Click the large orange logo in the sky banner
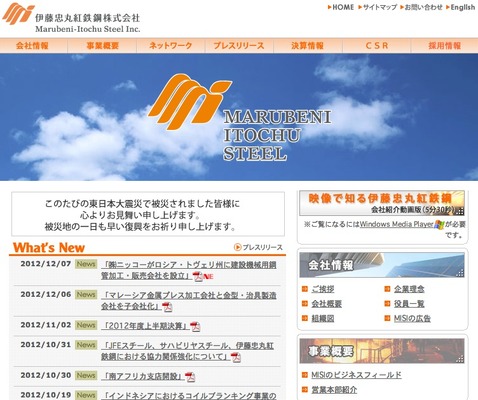The height and width of the screenshot is (400, 478). 190,101
